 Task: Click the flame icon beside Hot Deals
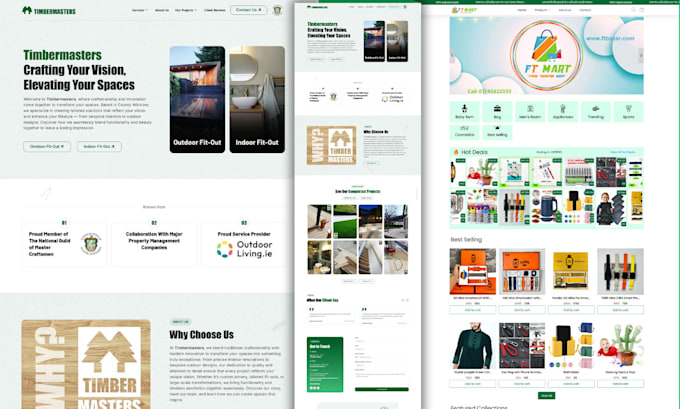tap(456, 152)
